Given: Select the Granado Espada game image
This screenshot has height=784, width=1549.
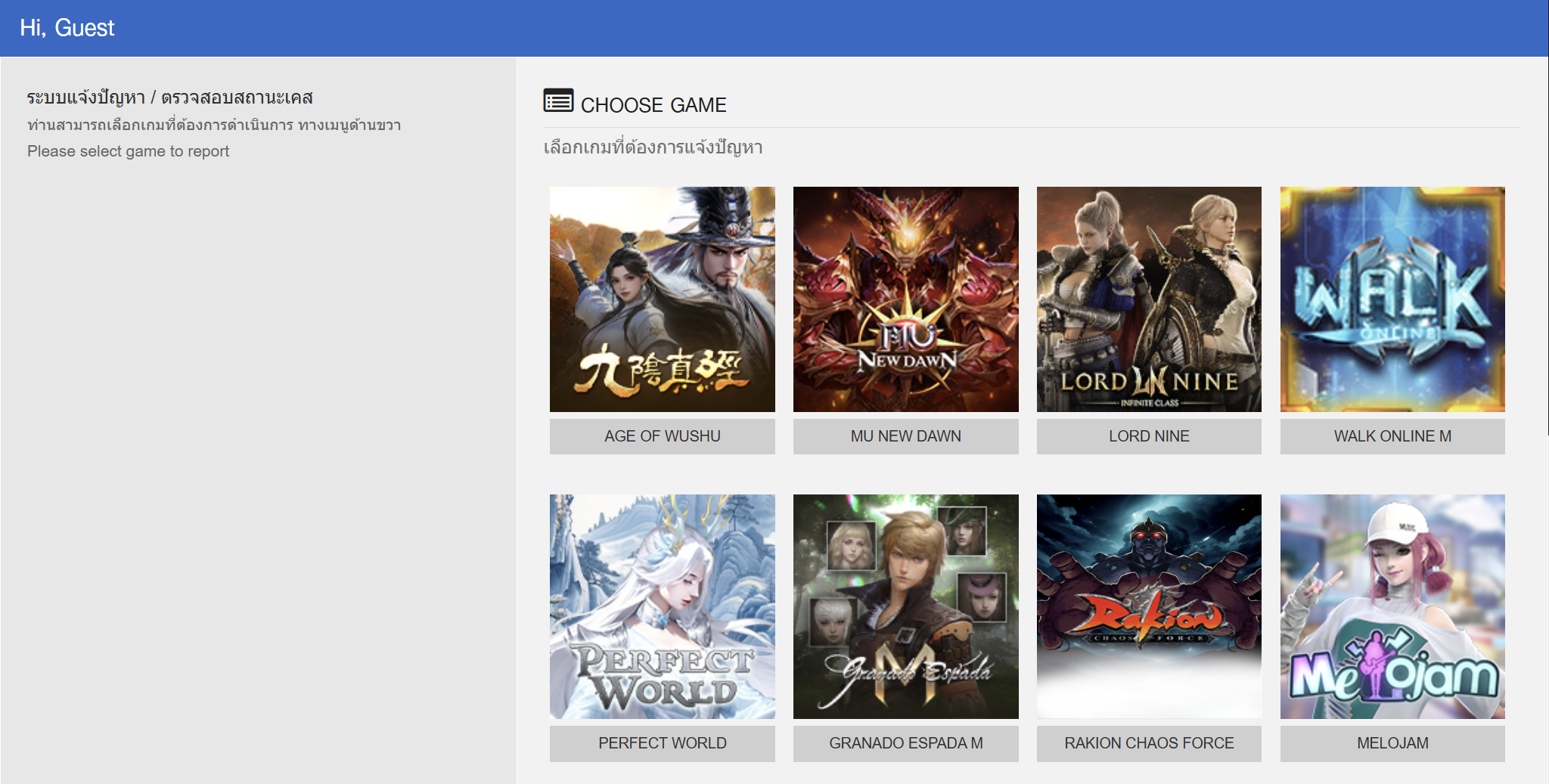Looking at the screenshot, I should 905,606.
